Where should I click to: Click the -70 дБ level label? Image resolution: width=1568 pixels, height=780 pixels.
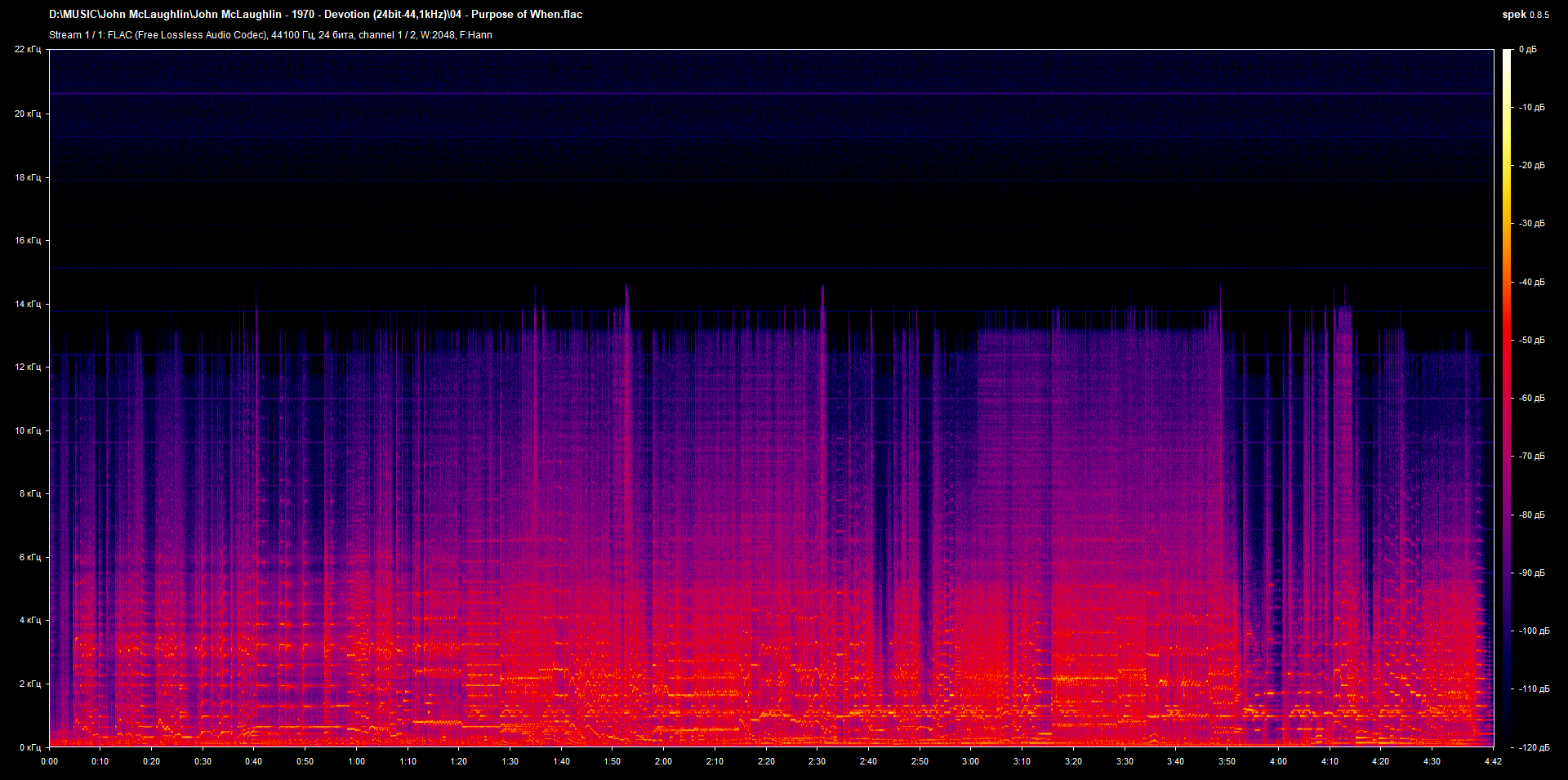tap(1531, 457)
